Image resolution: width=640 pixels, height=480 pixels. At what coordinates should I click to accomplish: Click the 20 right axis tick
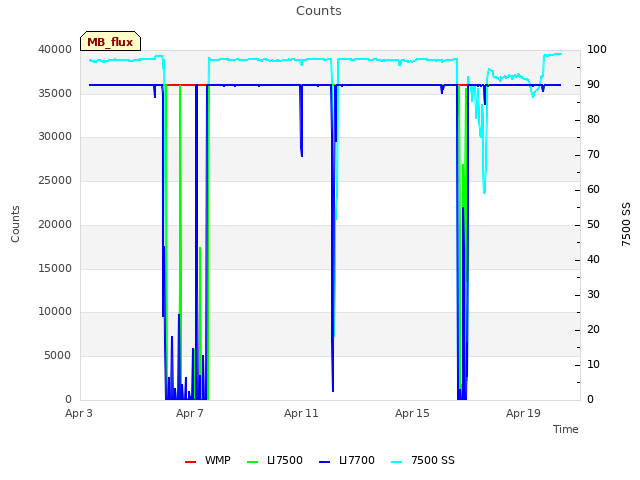pyautogui.click(x=593, y=330)
